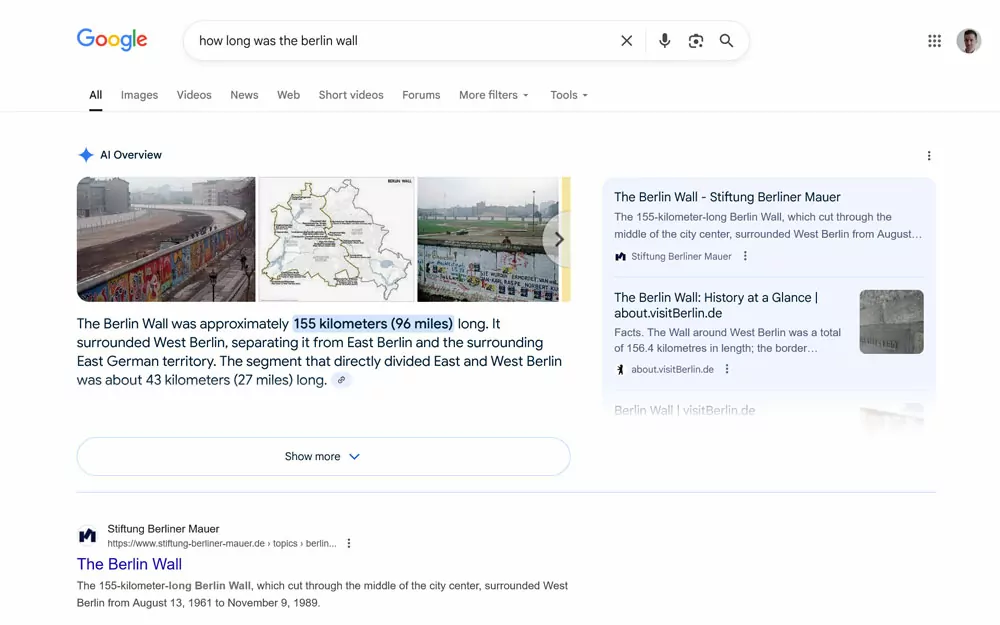Viewport: 1000px width, 625px height.
Task: Click the Google logo
Action: [111, 39]
